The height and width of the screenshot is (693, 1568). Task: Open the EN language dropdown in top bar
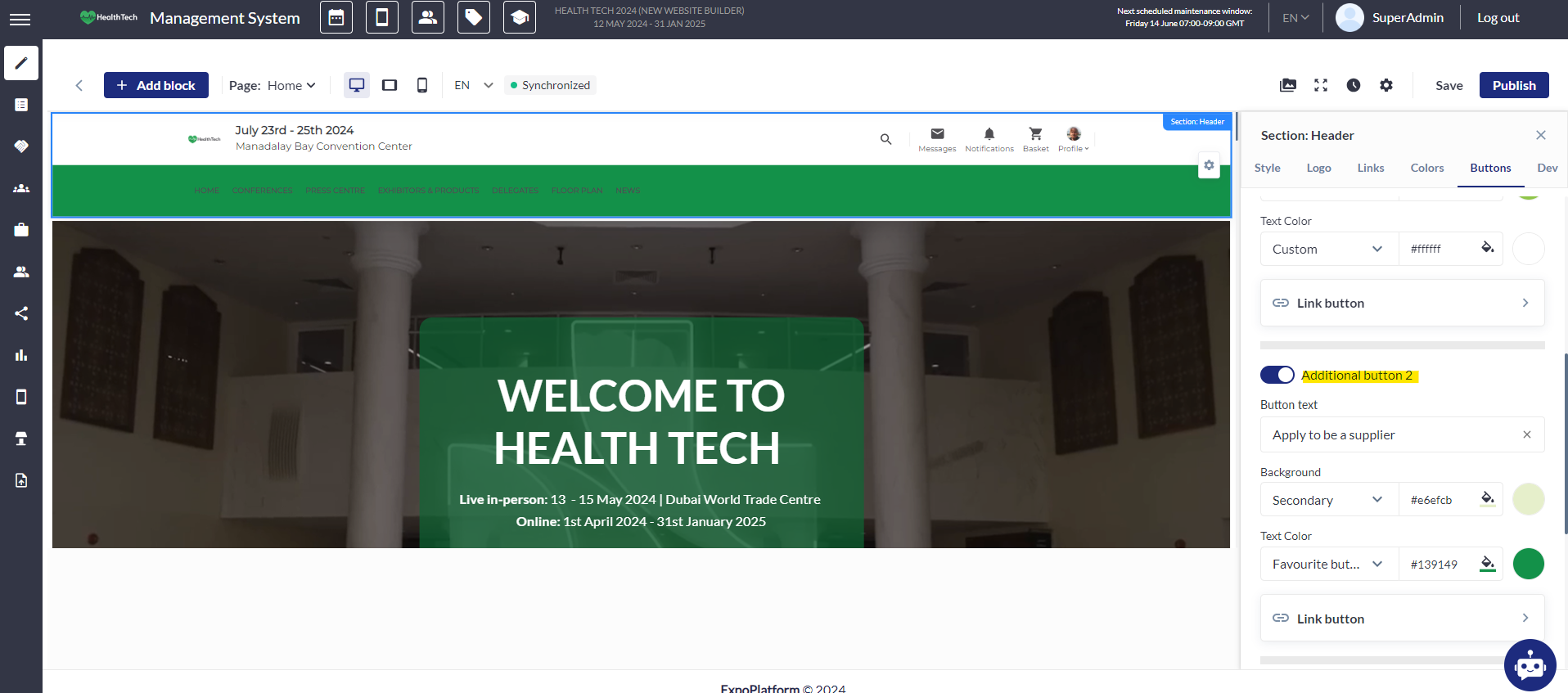click(x=1295, y=18)
